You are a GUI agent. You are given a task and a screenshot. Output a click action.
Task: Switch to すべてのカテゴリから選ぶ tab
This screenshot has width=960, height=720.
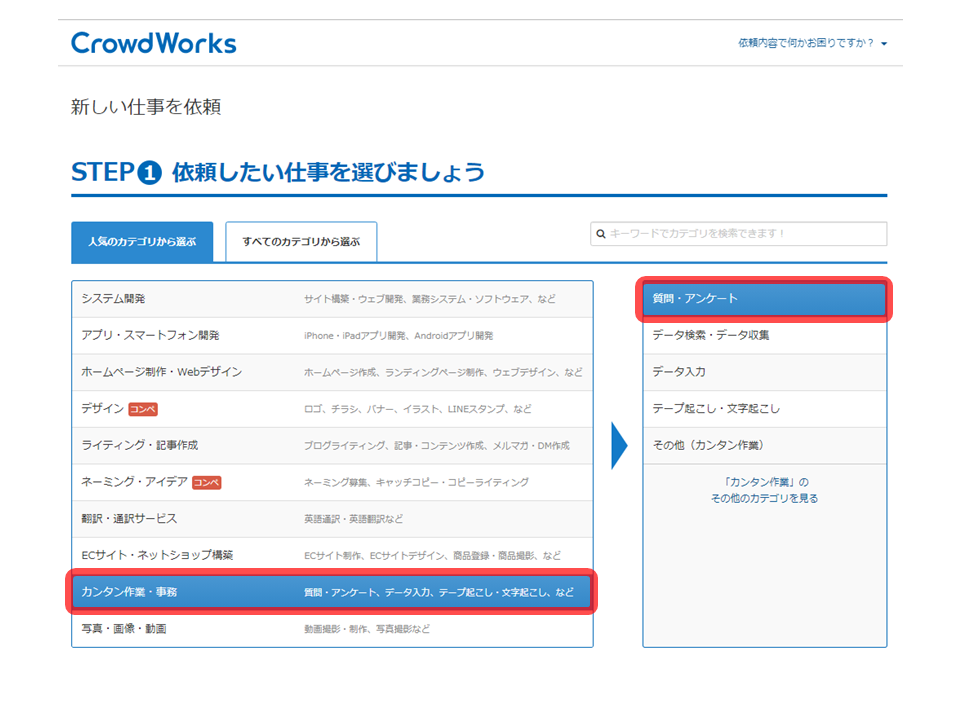click(x=301, y=242)
